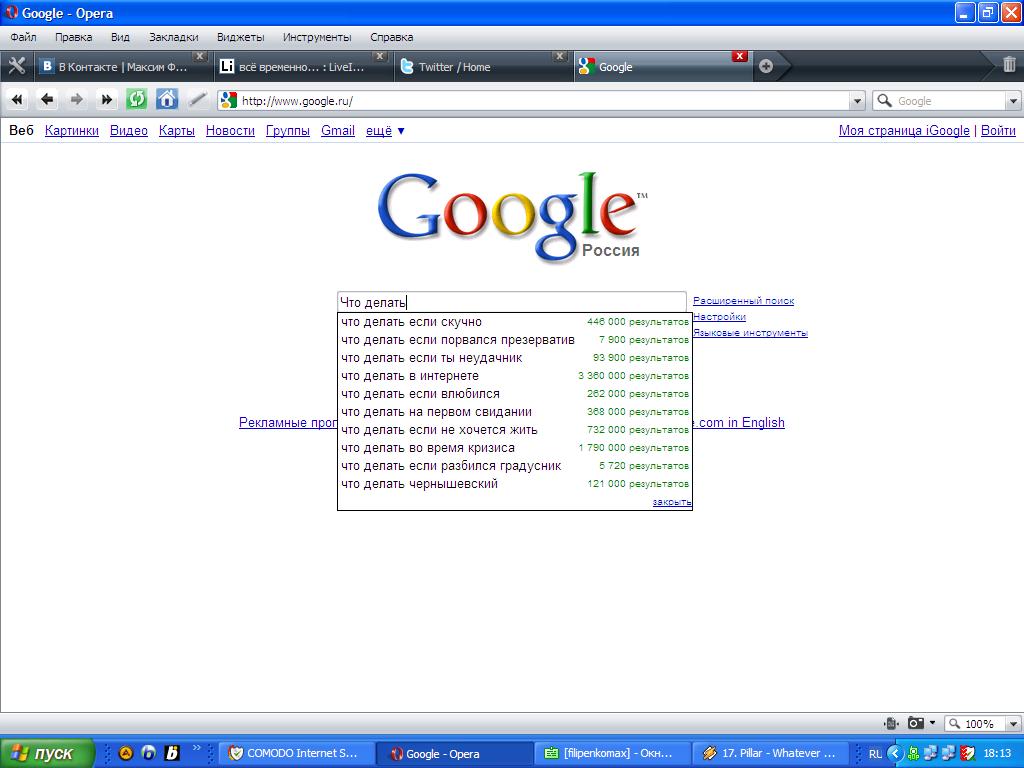Screen dimensions: 1024x768
Task: Close suggestions with закрыть link
Action: tap(672, 502)
